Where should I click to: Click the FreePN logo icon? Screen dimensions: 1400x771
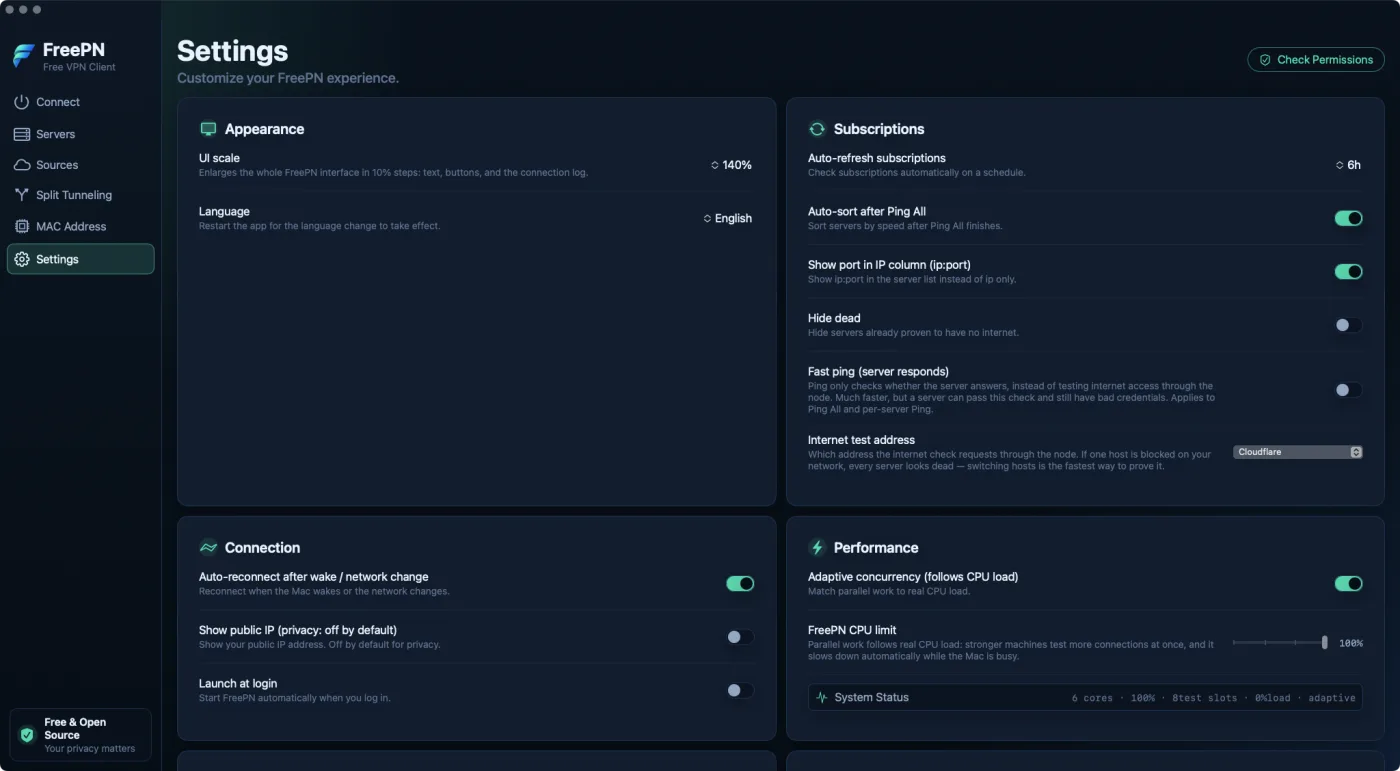(x=24, y=57)
